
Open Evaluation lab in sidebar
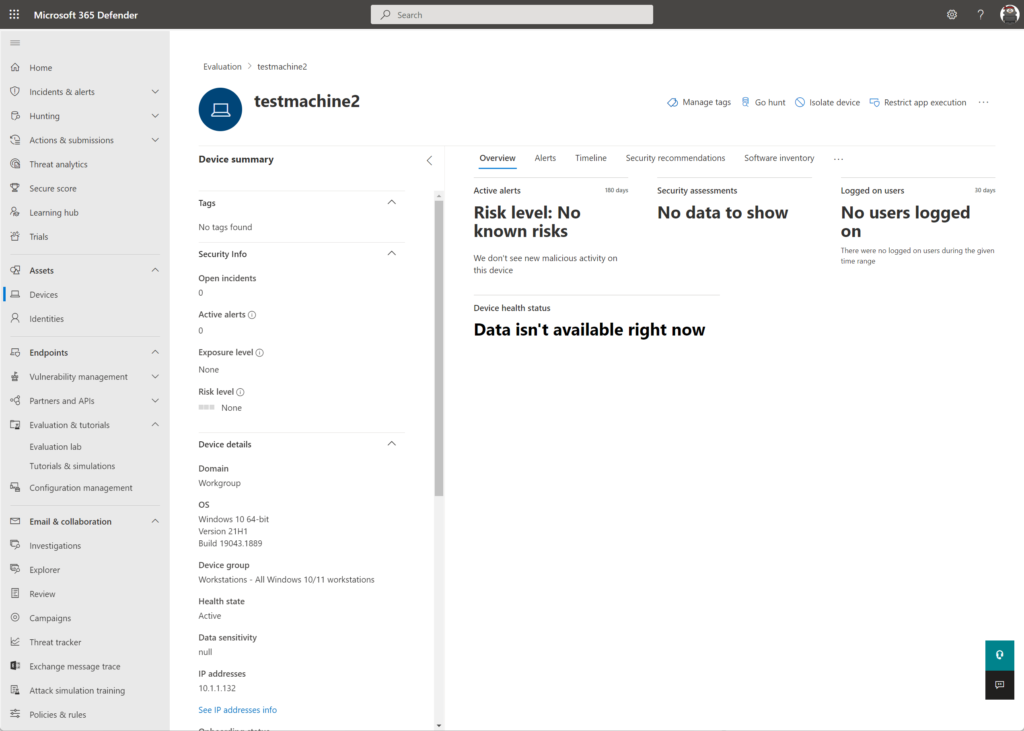coord(56,447)
